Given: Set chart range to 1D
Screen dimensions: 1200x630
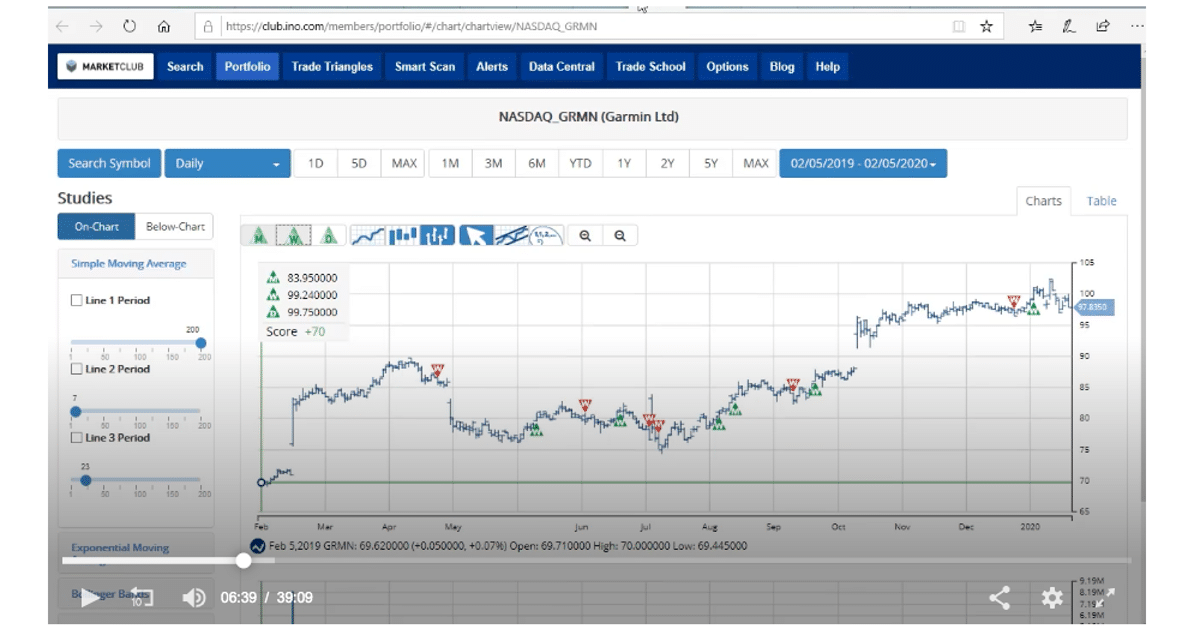Looking at the screenshot, I should (315, 164).
